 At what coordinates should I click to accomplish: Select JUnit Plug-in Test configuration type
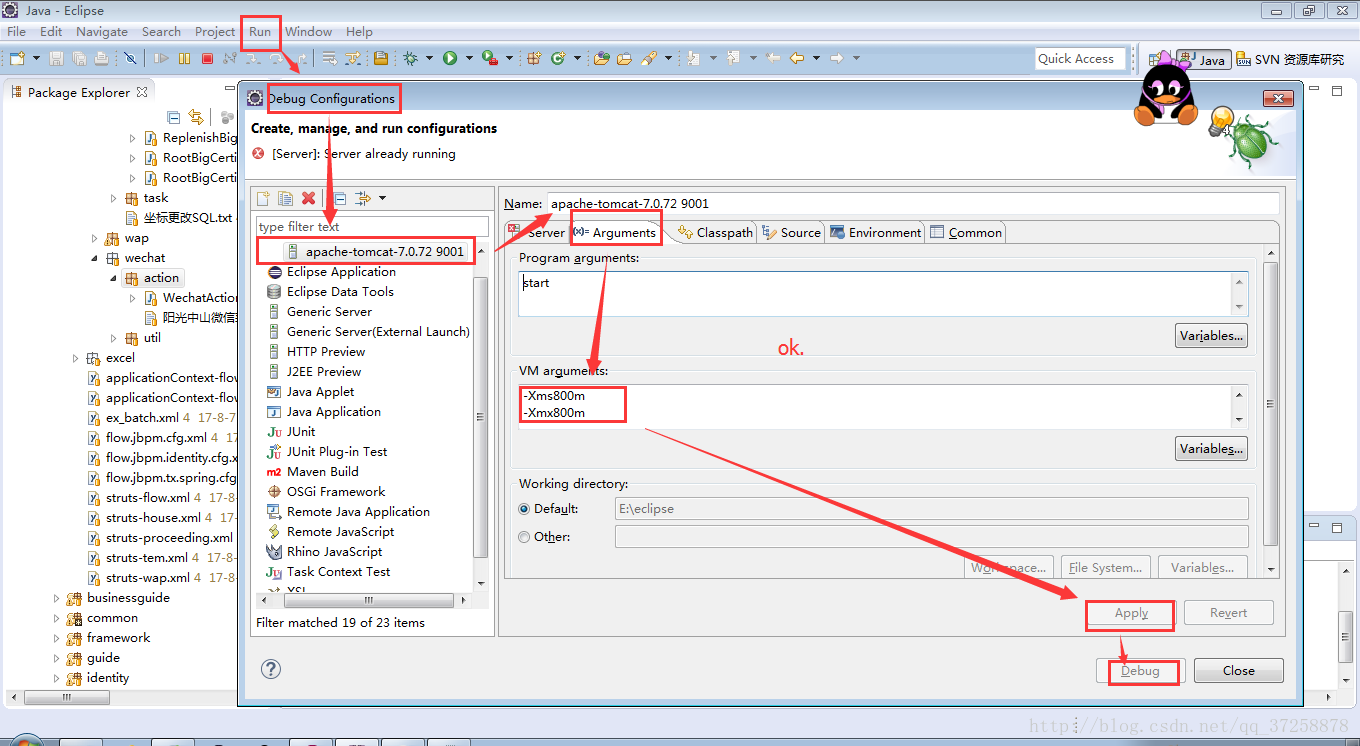pos(336,452)
